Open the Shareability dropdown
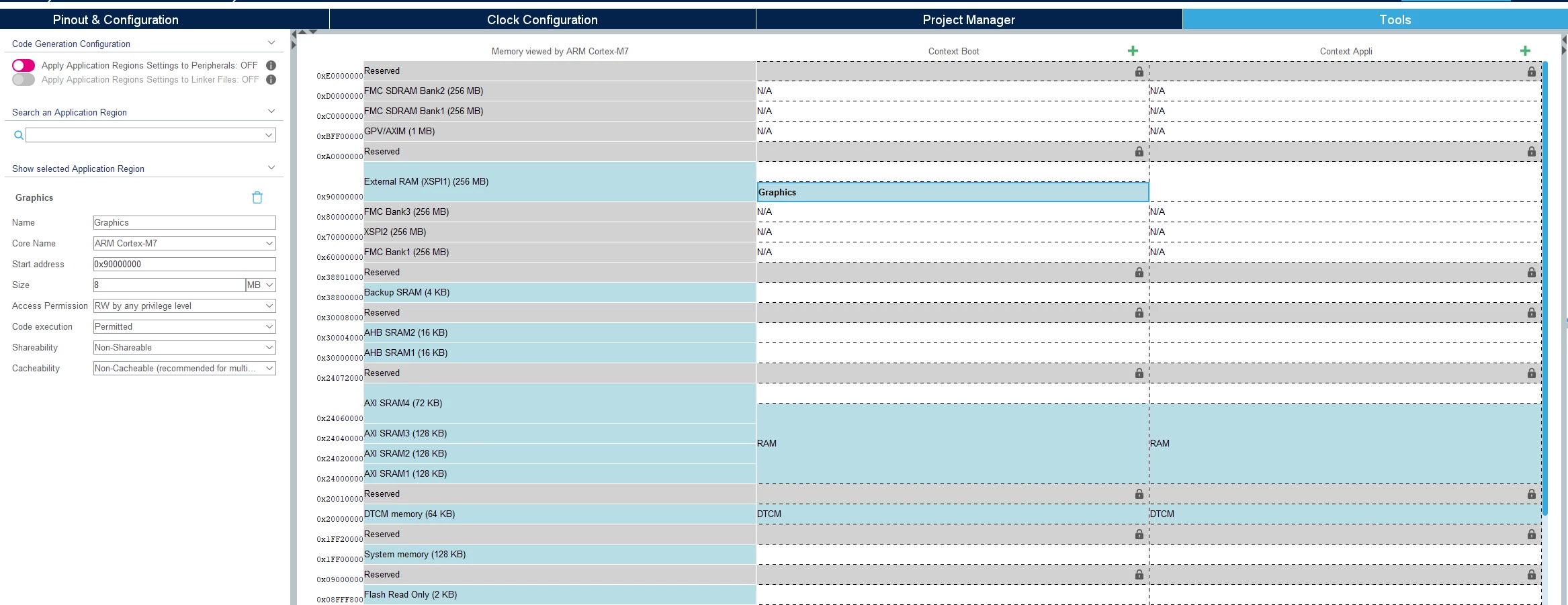Image resolution: width=1568 pixels, height=605 pixels. (x=185, y=347)
